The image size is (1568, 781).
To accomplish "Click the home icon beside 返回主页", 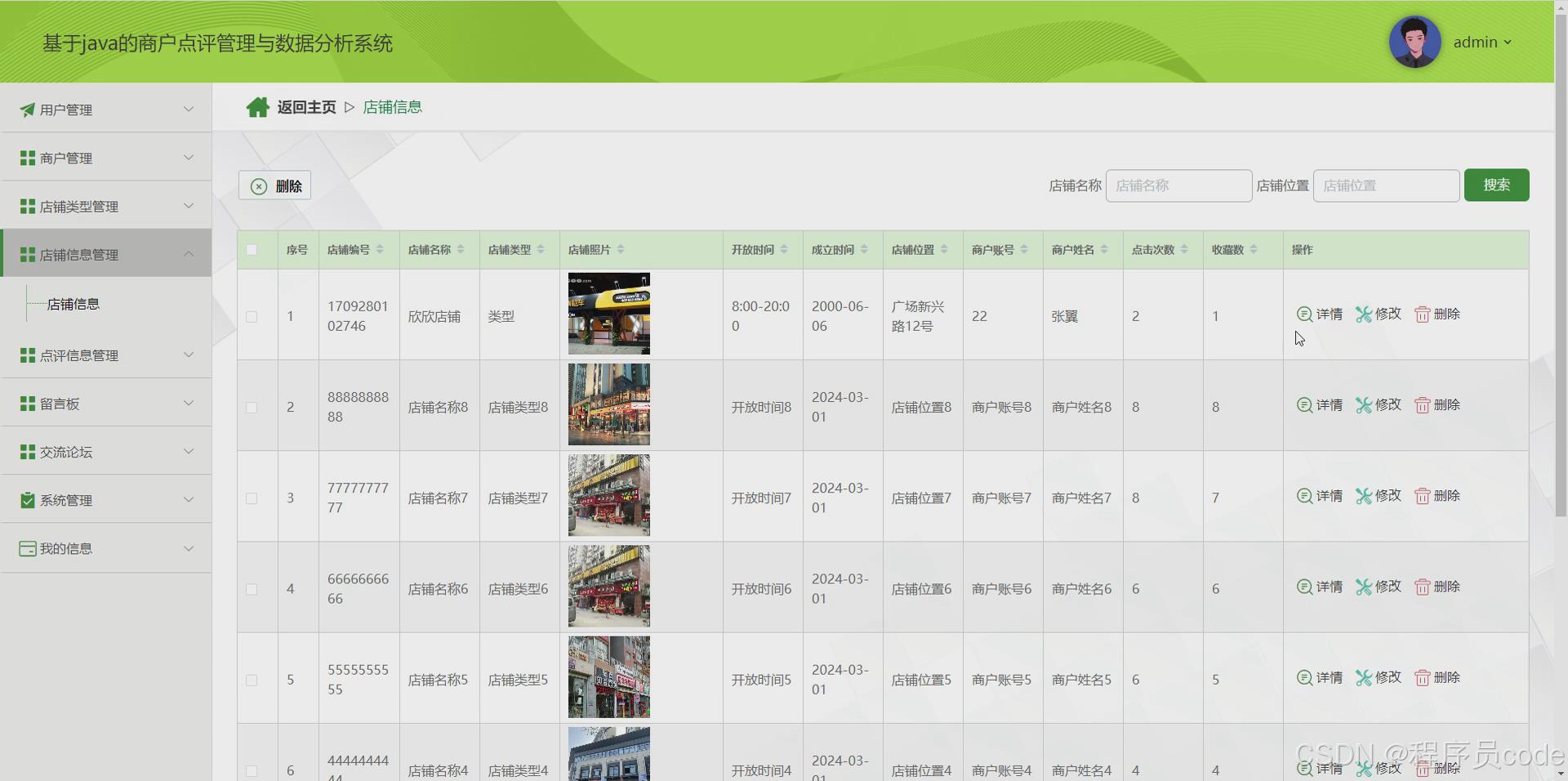I will point(257,107).
